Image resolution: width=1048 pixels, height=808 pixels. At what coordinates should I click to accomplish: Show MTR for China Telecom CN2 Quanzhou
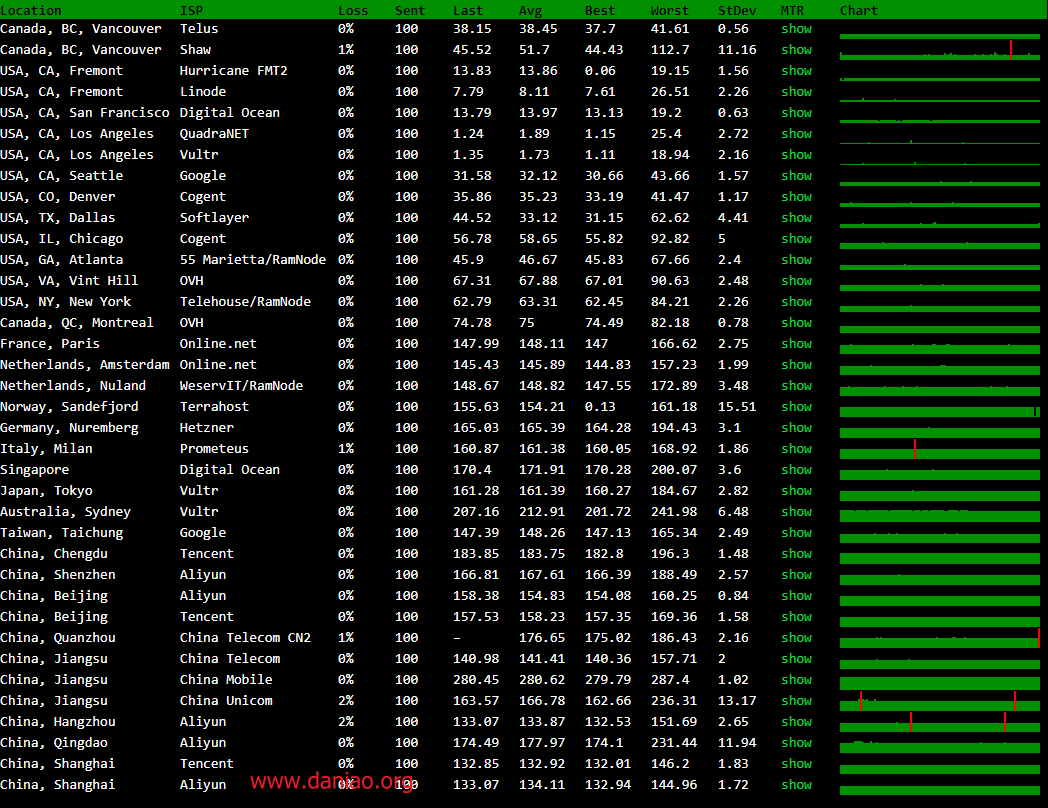pos(796,638)
